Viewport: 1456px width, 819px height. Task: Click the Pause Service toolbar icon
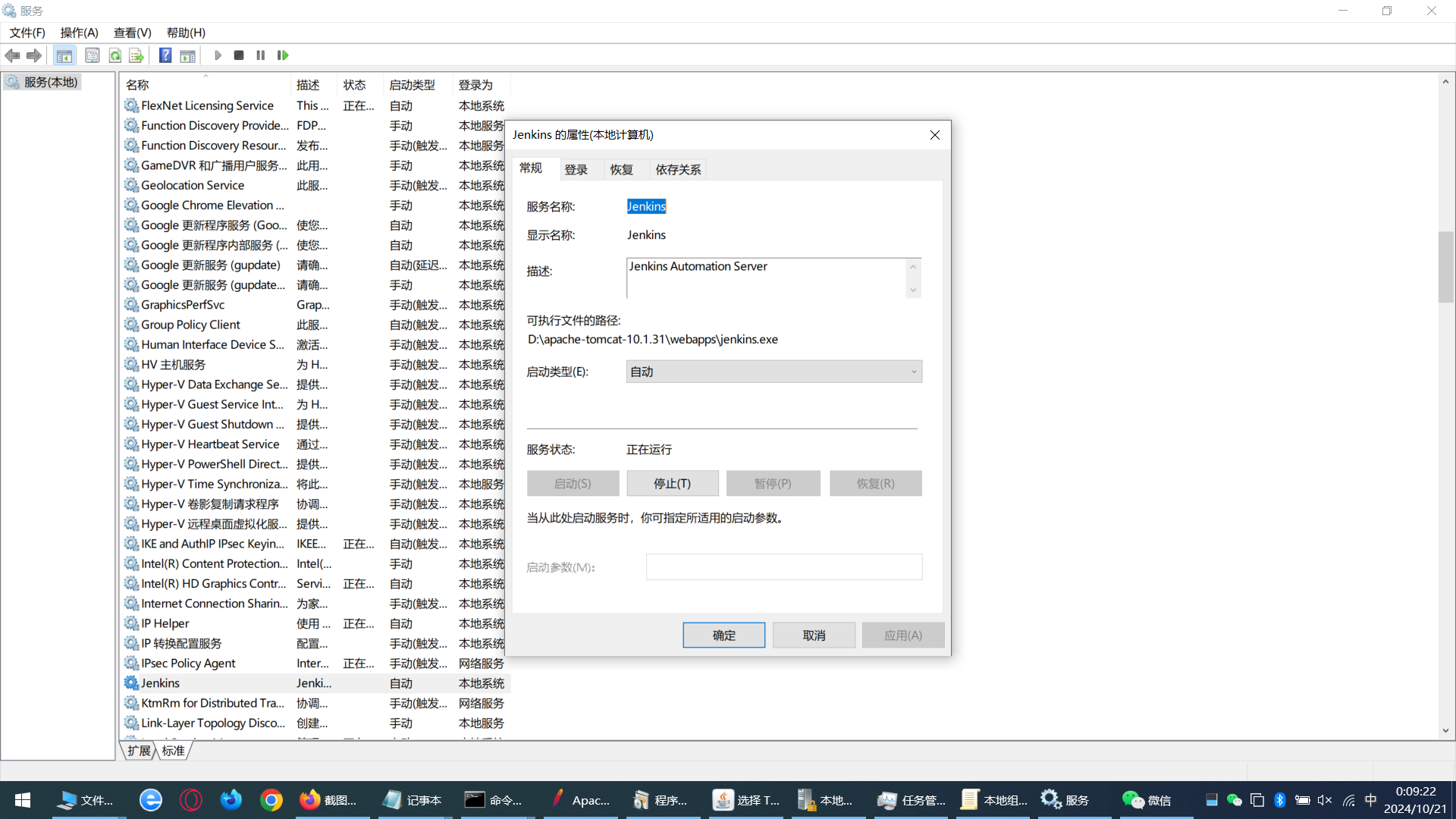pyautogui.click(x=261, y=55)
